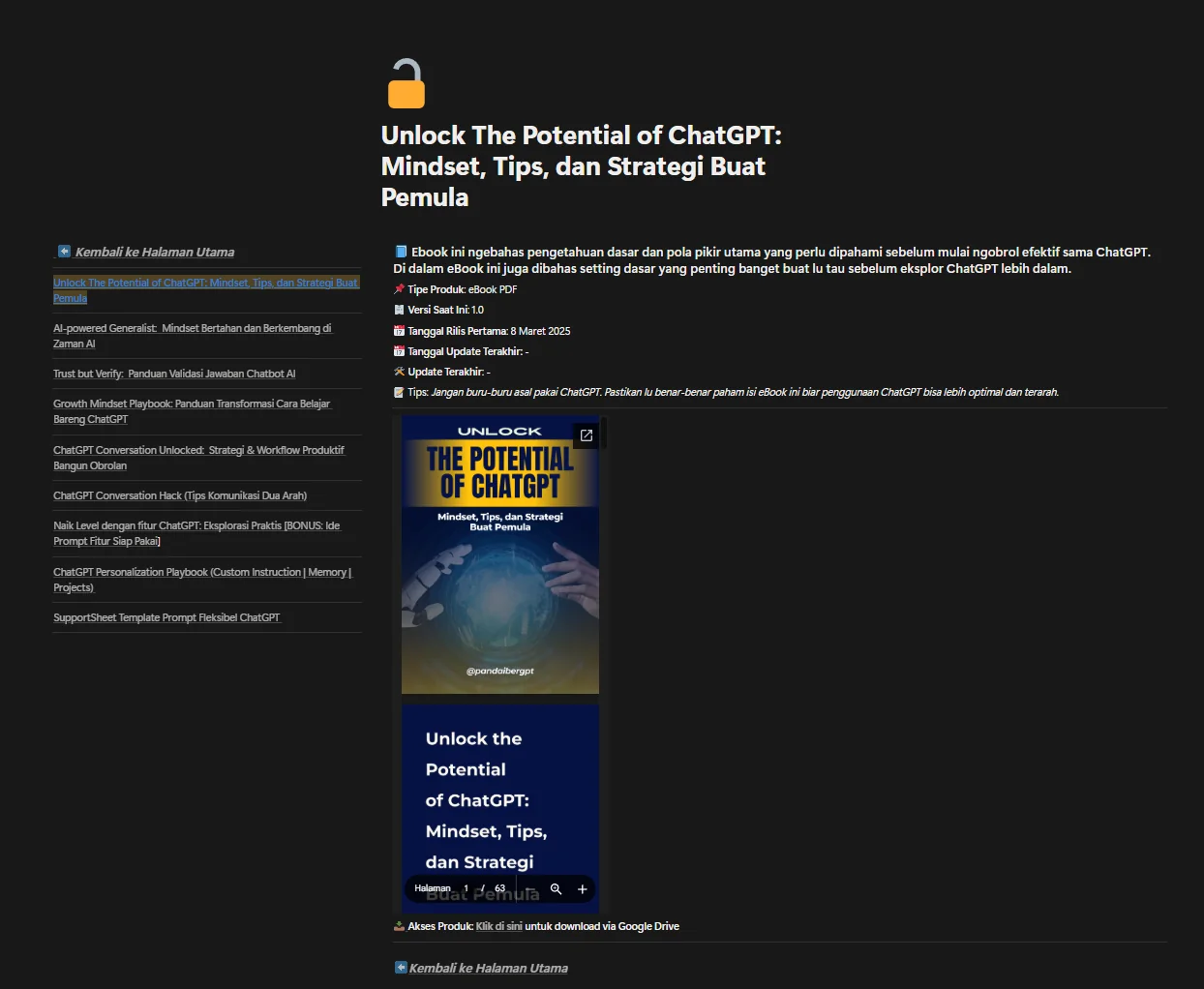Click the back arrow icon beside the bottom Kembali link

point(401,968)
